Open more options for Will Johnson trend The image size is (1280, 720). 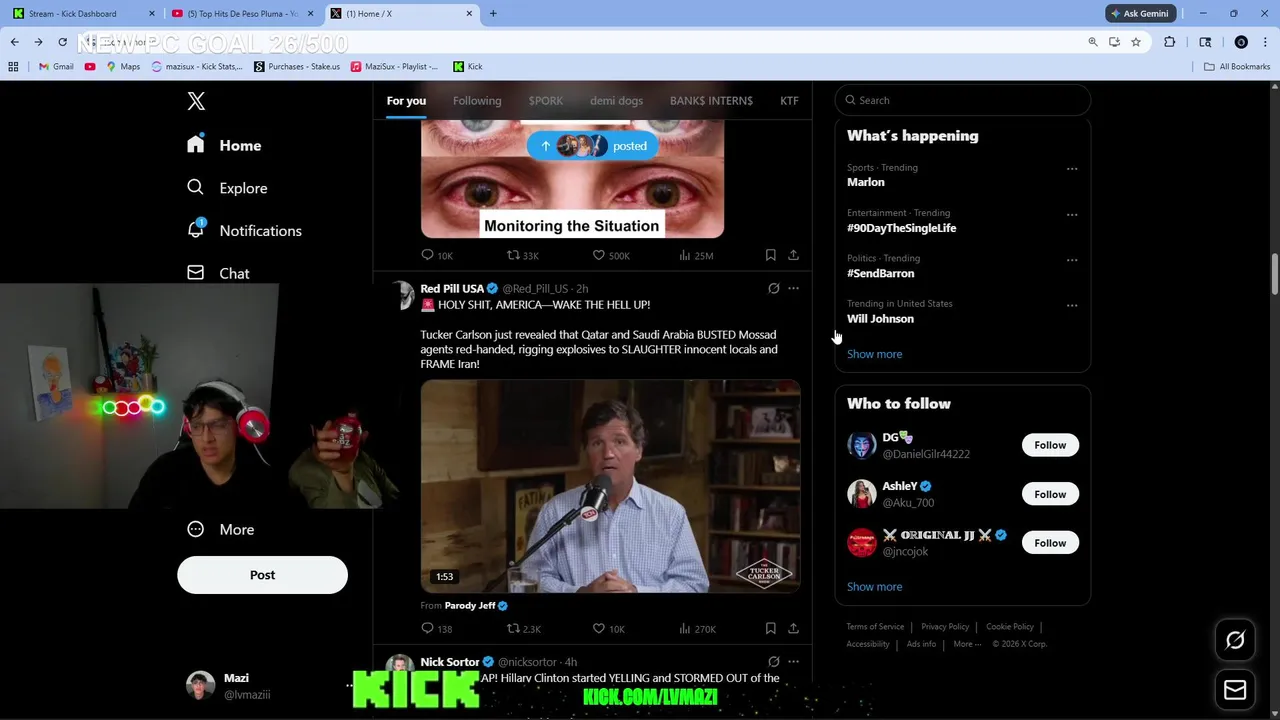pos(1072,305)
